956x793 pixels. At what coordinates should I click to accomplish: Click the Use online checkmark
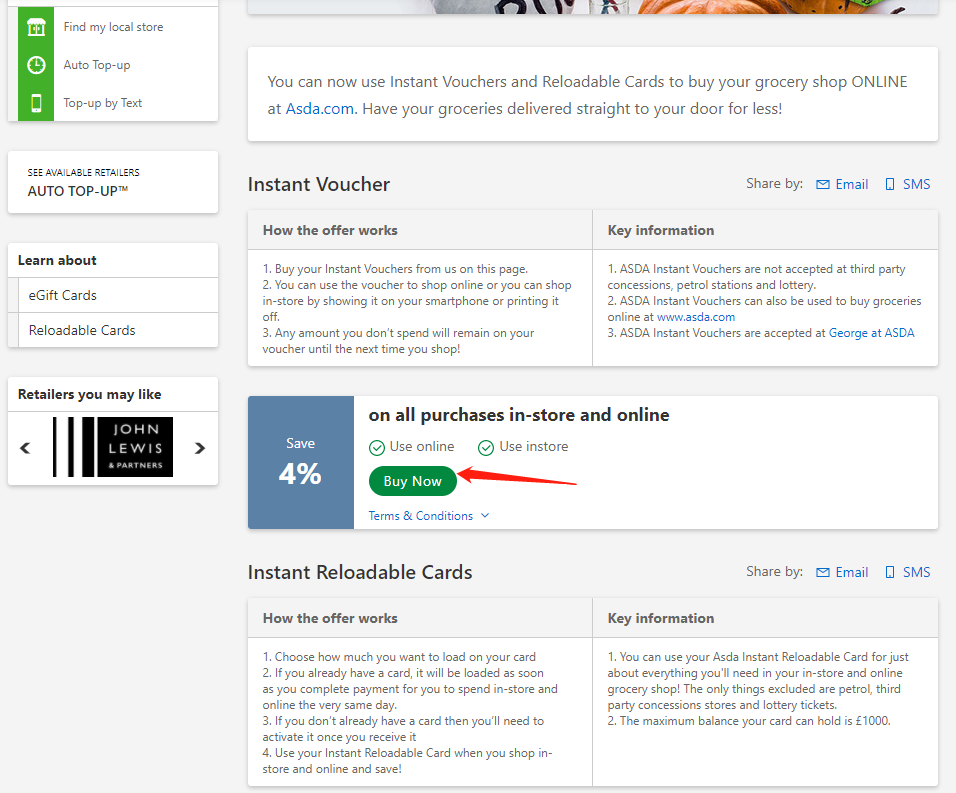point(377,447)
